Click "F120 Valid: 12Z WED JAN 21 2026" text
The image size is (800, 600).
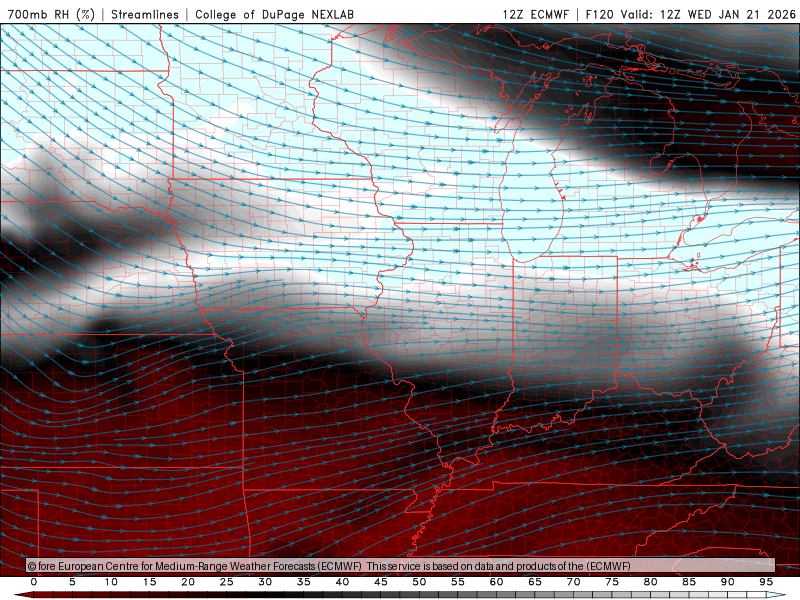690,14
